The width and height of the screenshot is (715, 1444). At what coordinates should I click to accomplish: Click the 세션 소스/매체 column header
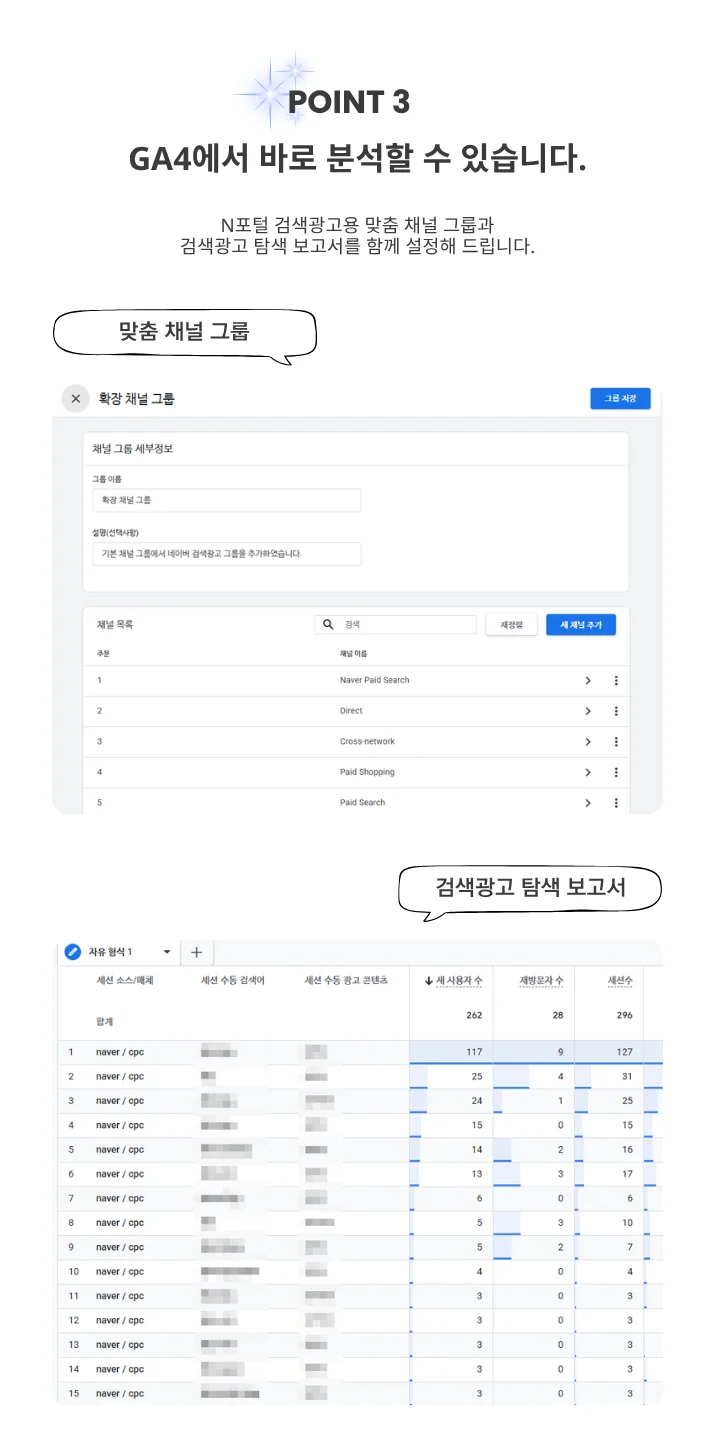click(124, 981)
